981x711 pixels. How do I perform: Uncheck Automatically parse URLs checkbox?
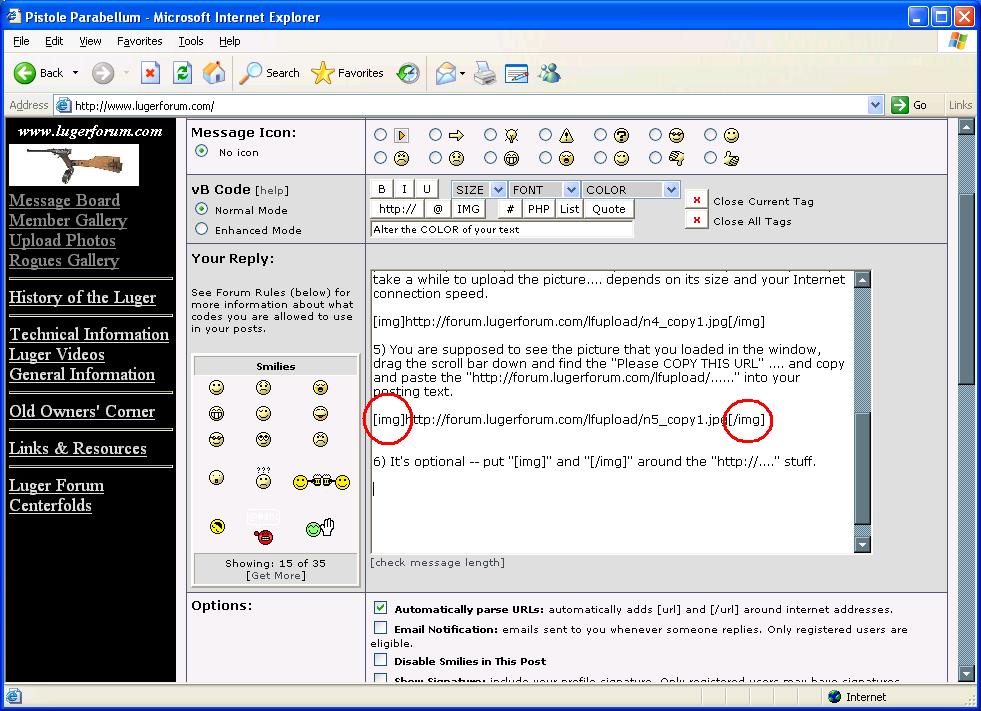pyautogui.click(x=381, y=608)
